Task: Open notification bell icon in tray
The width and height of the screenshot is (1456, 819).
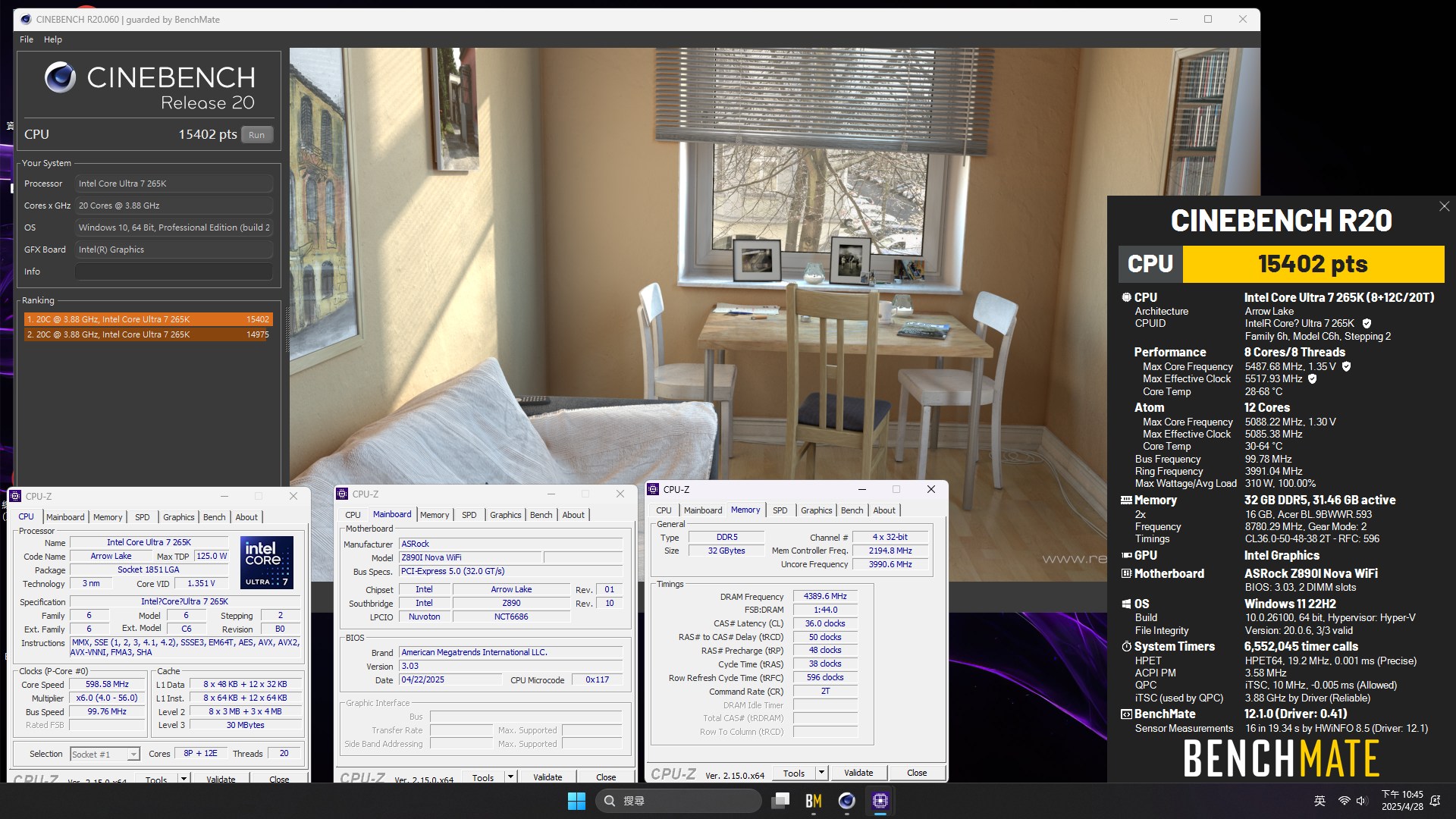Action: tap(1435, 801)
